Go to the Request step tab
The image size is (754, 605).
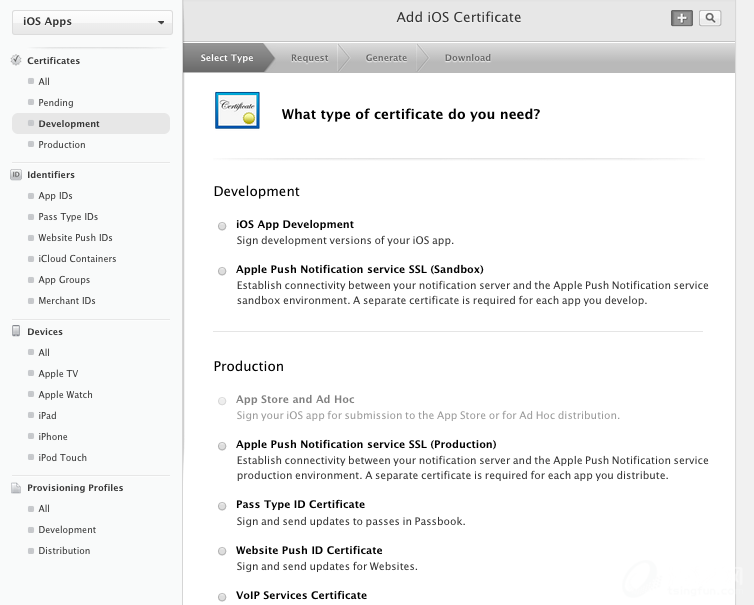pos(309,58)
